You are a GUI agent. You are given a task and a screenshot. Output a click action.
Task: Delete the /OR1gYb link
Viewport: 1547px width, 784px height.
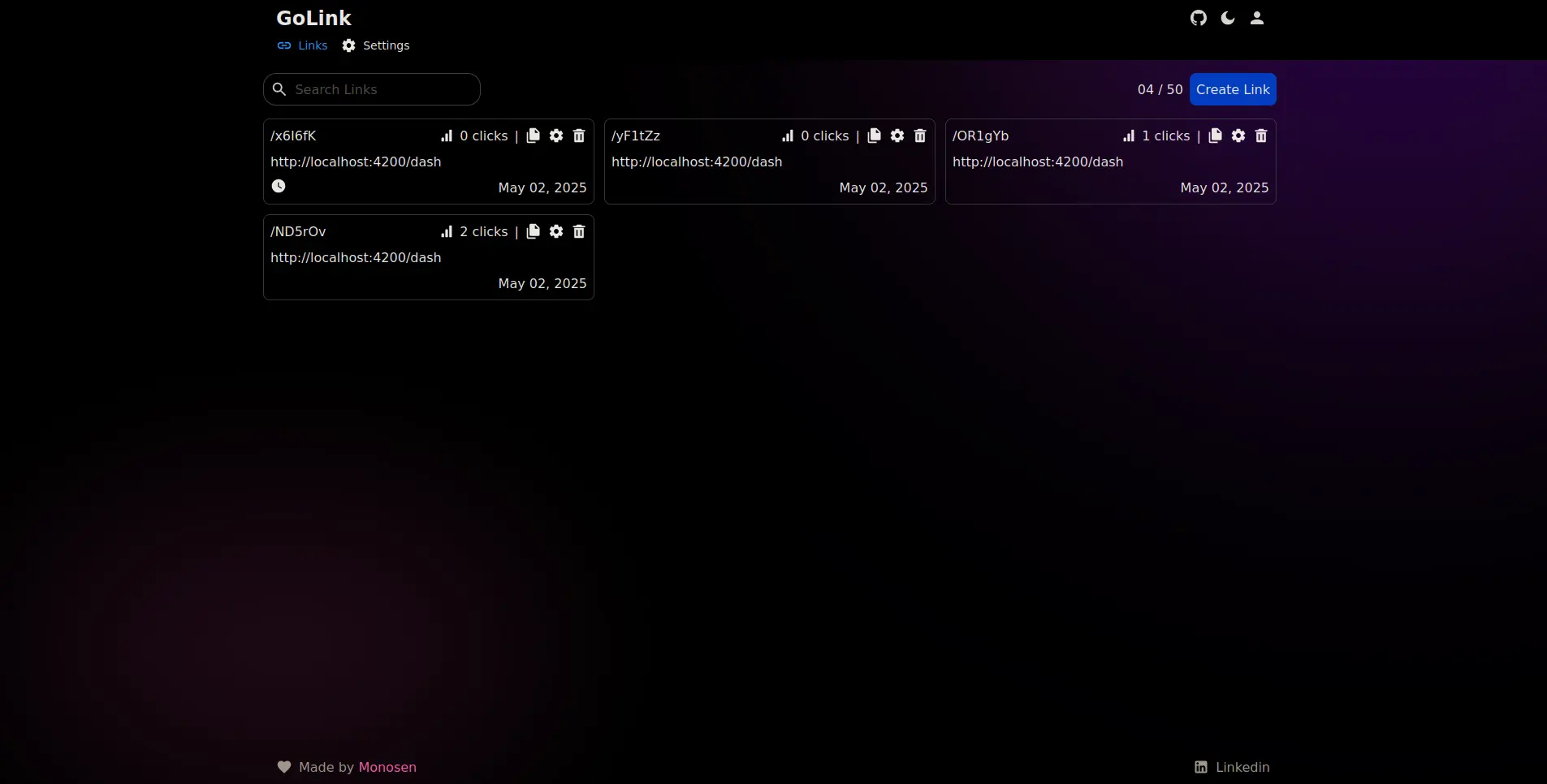click(1260, 136)
